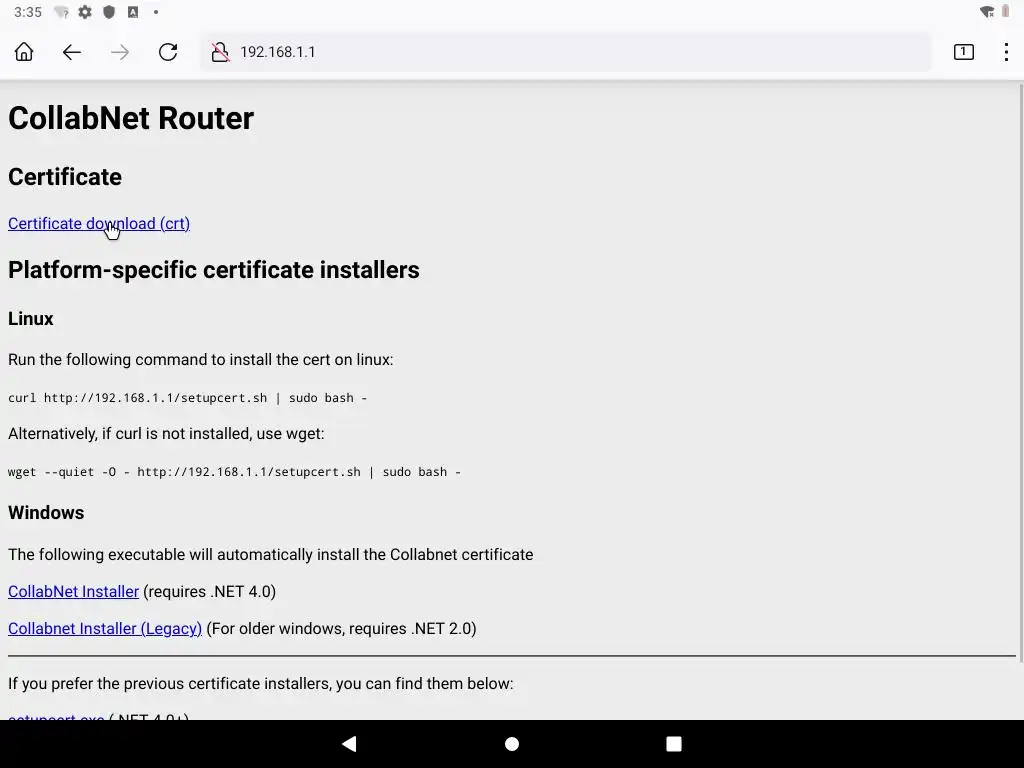This screenshot has height=768, width=1024.
Task: Tap the Android recent apps square button
Action: pyautogui.click(x=674, y=744)
